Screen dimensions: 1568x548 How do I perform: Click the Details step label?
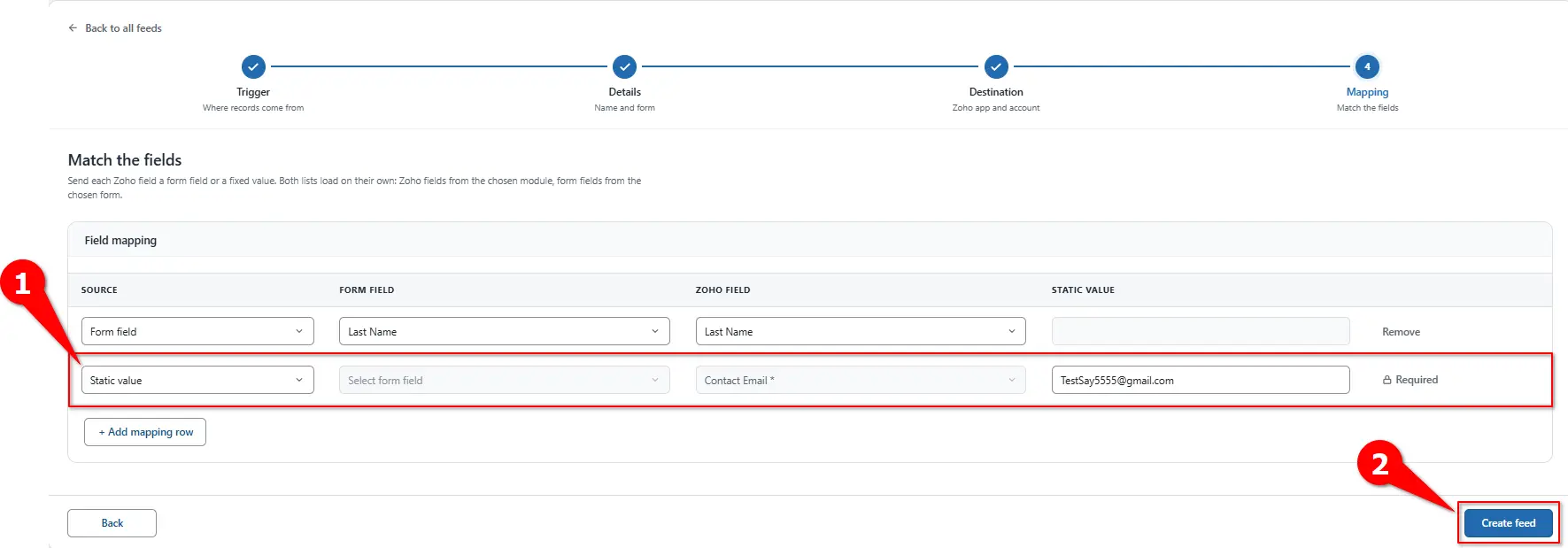tap(625, 92)
